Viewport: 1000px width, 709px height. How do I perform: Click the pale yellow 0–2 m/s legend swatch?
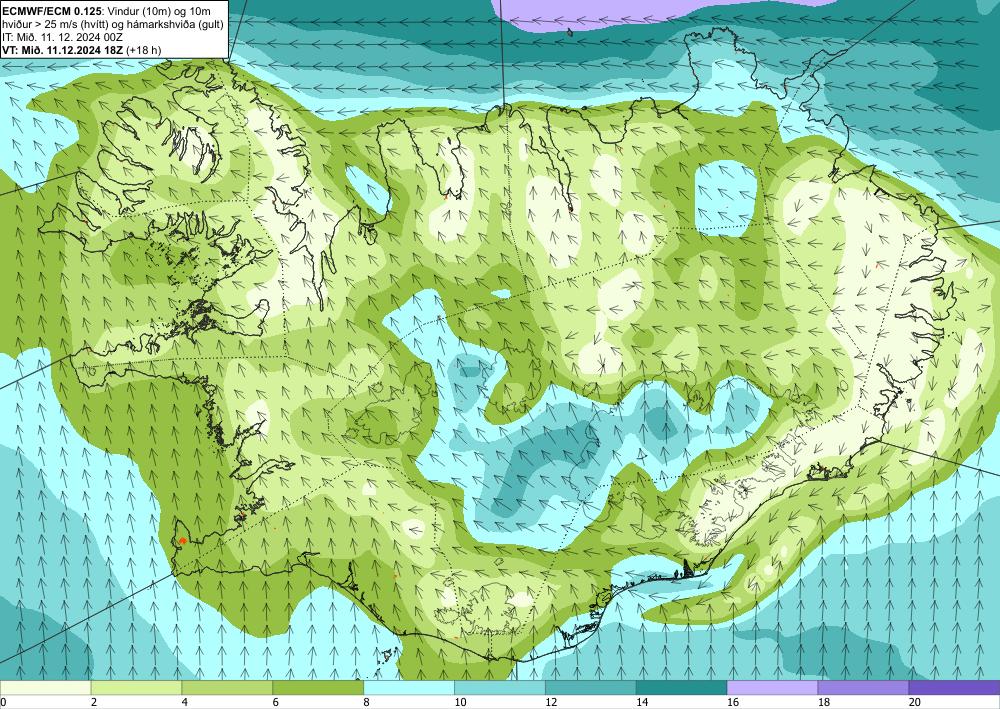pyautogui.click(x=46, y=687)
